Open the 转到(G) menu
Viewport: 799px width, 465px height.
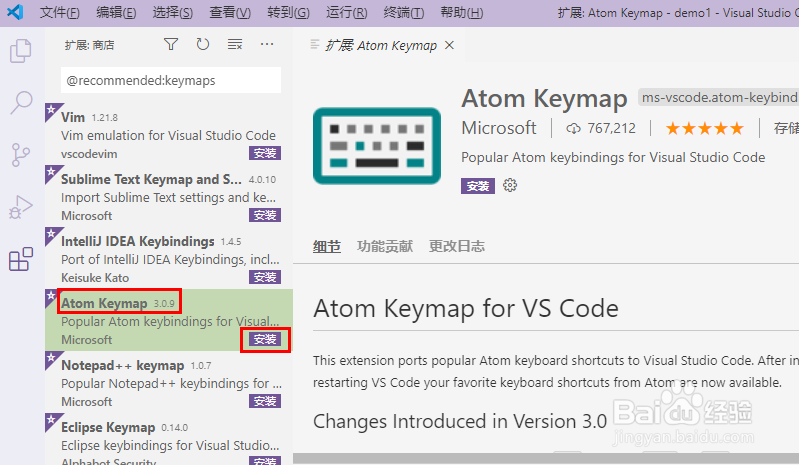288,12
